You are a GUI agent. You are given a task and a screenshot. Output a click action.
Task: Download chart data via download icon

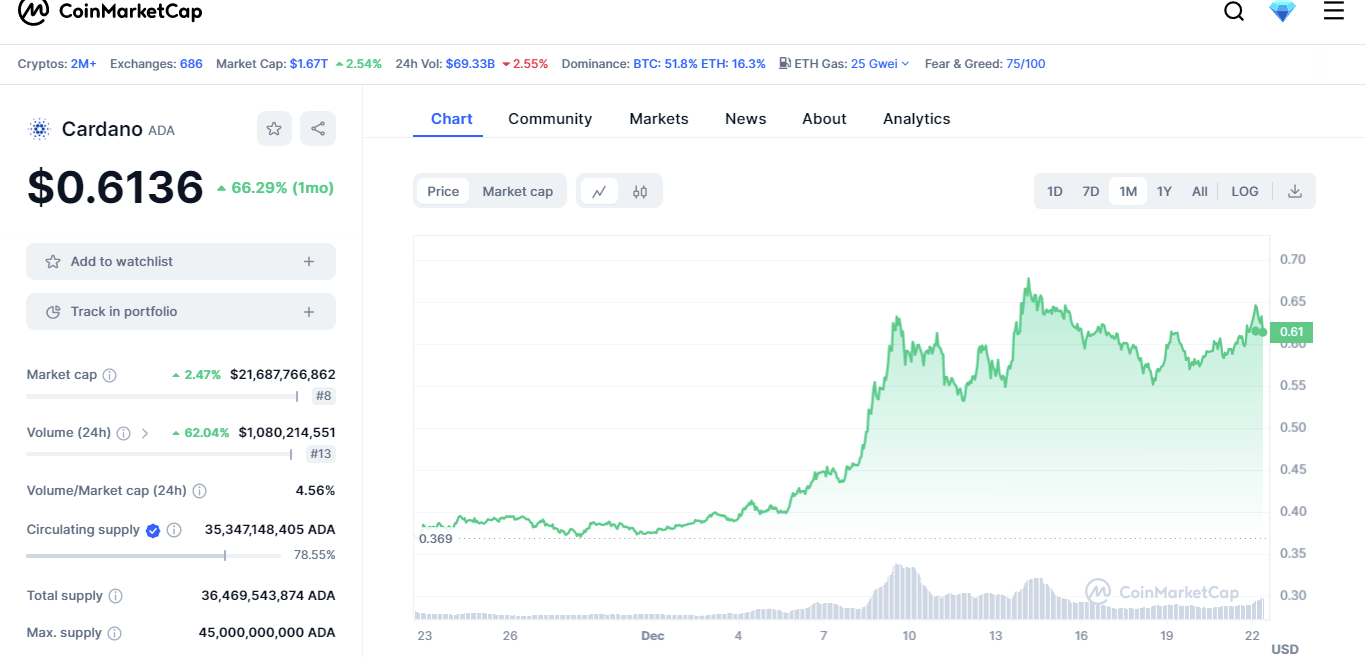coord(1294,191)
